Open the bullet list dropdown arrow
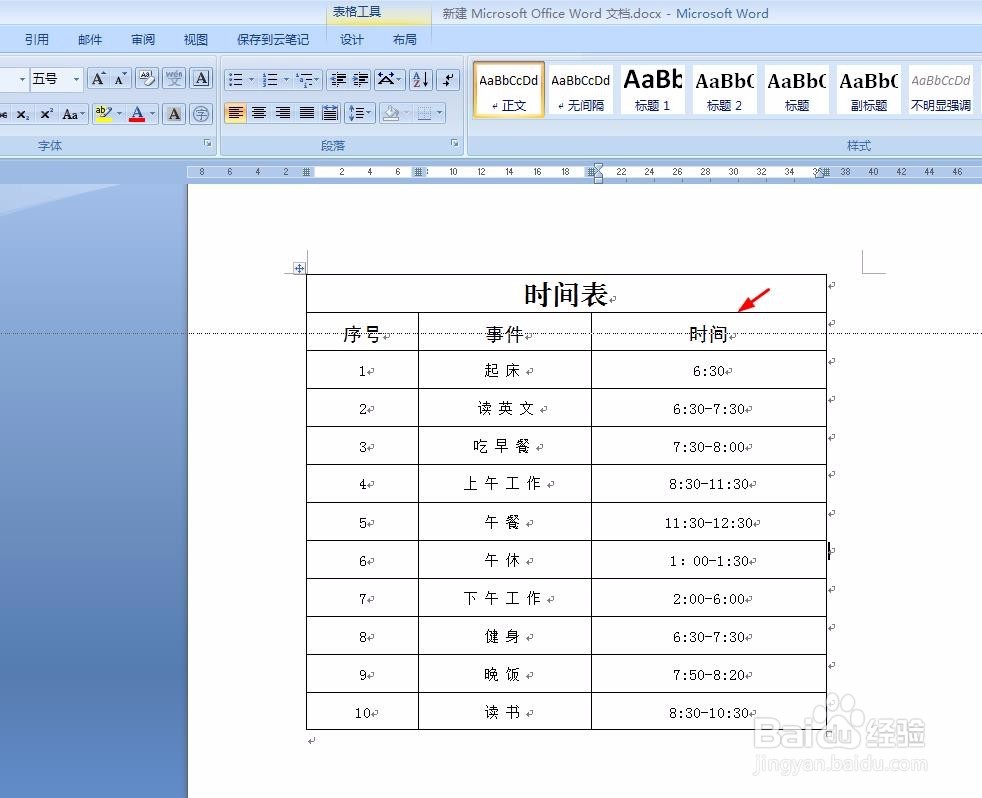 pyautogui.click(x=251, y=78)
